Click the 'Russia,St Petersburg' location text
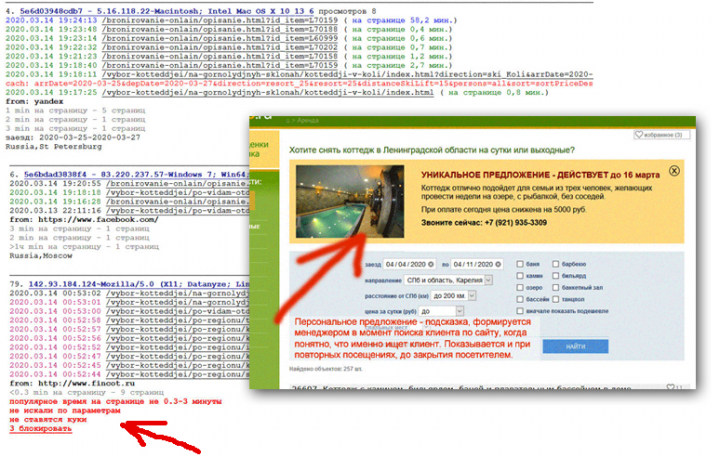The height and width of the screenshot is (457, 720). tap(54, 147)
